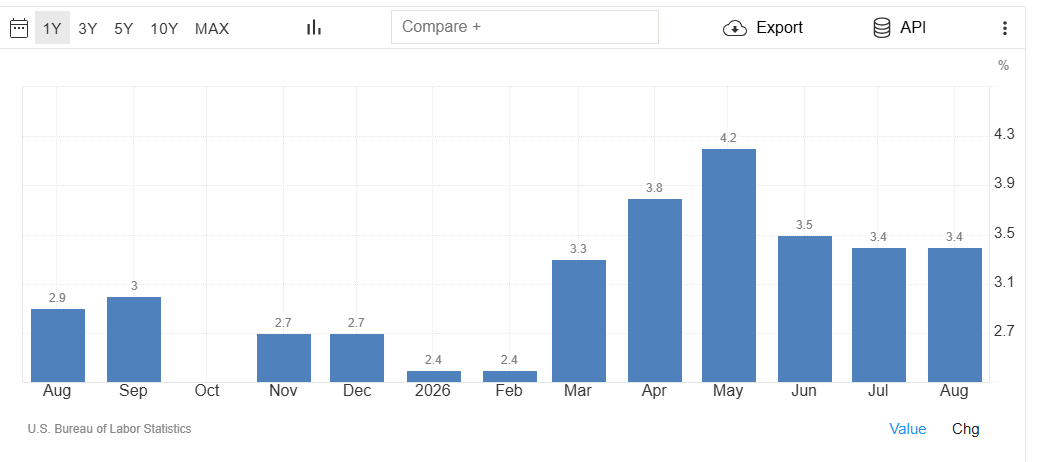Click the 2026 axis label
Viewport: 1047px width, 462px height.
point(432,391)
